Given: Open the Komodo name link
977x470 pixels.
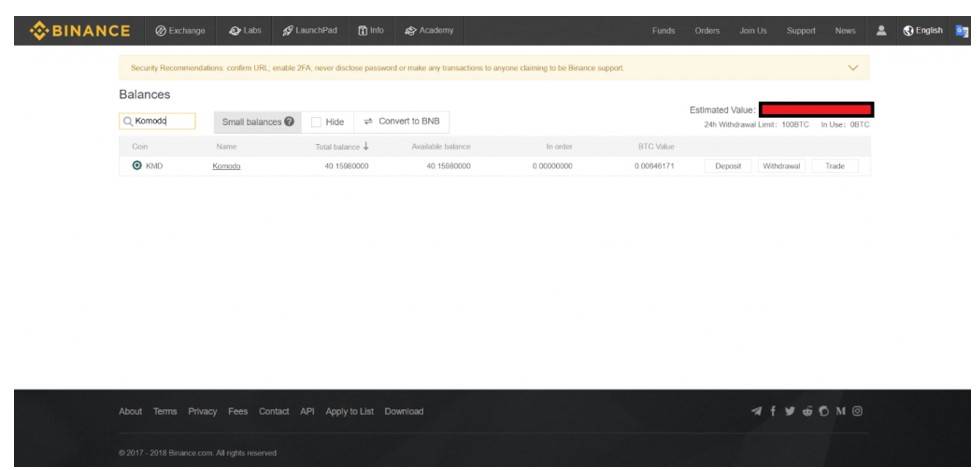Looking at the screenshot, I should point(226,166).
